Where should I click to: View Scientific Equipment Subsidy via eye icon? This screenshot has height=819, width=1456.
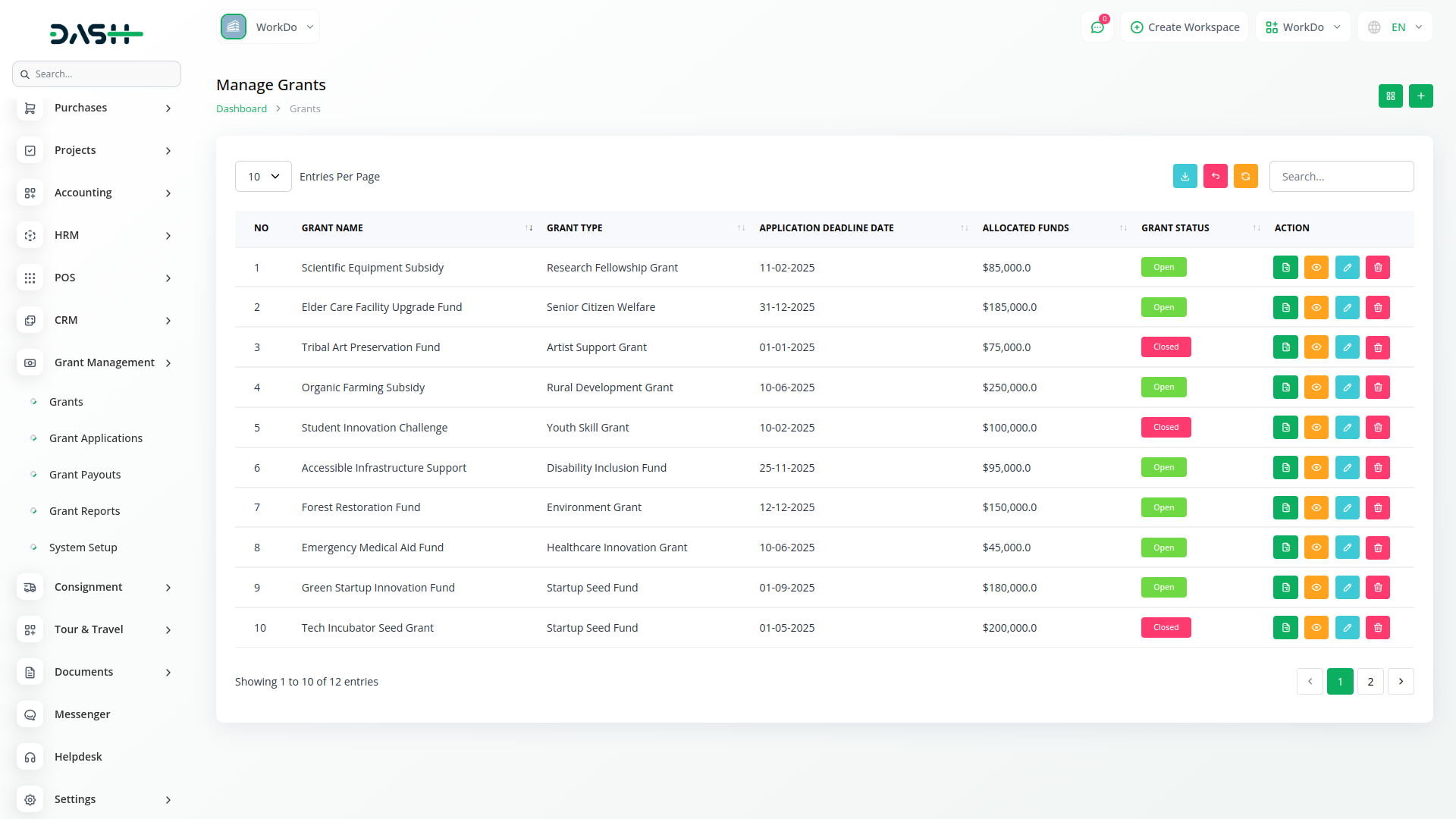tap(1316, 268)
